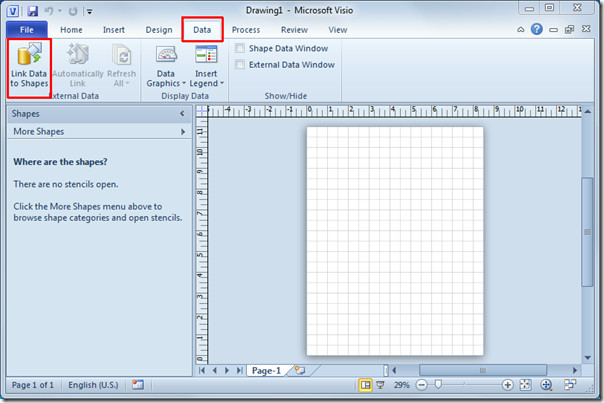The width and height of the screenshot is (604, 403).
Task: Open the Pan and Zoom window icon
Action: point(546,385)
